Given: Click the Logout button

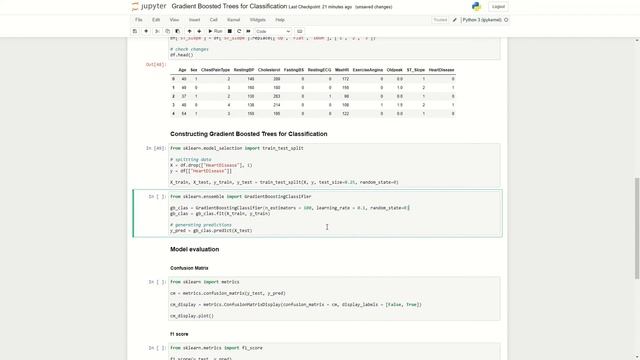Looking at the screenshot, I should point(498,7).
